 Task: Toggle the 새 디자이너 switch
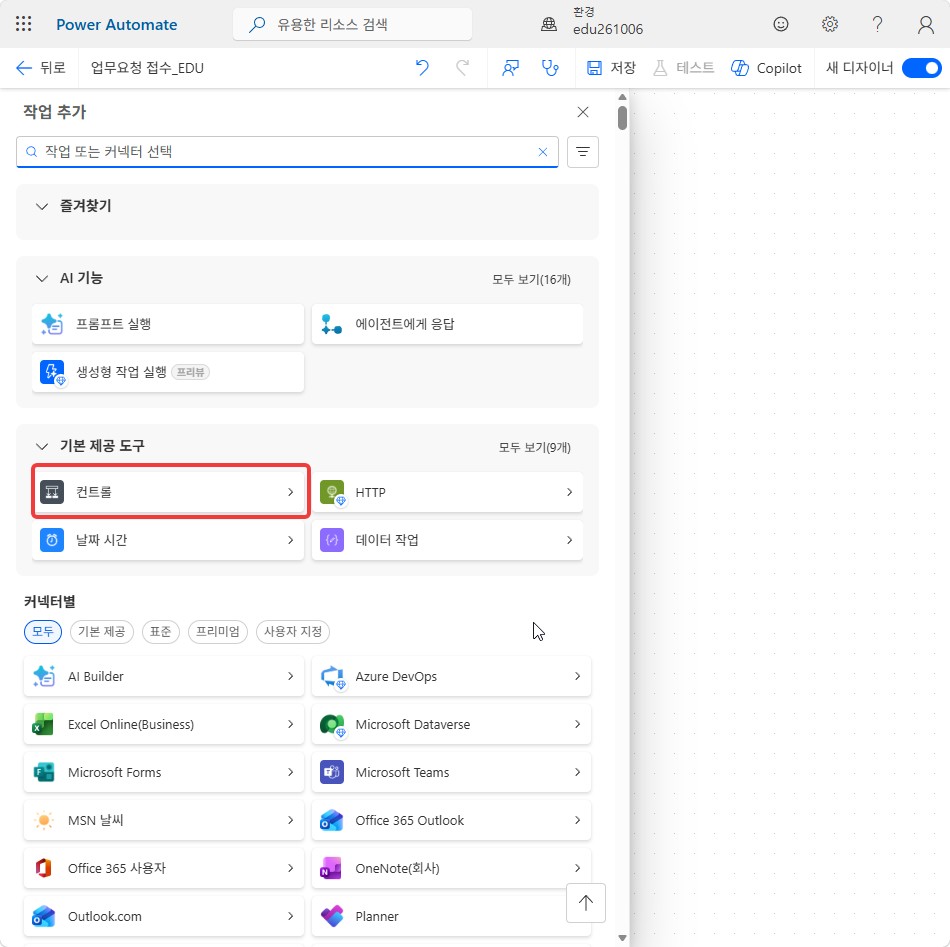point(921,68)
